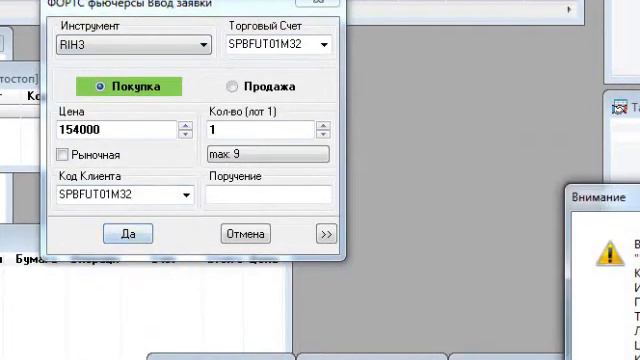Confirm the order with Да button
Viewport: 640px width, 360px height.
point(128,234)
